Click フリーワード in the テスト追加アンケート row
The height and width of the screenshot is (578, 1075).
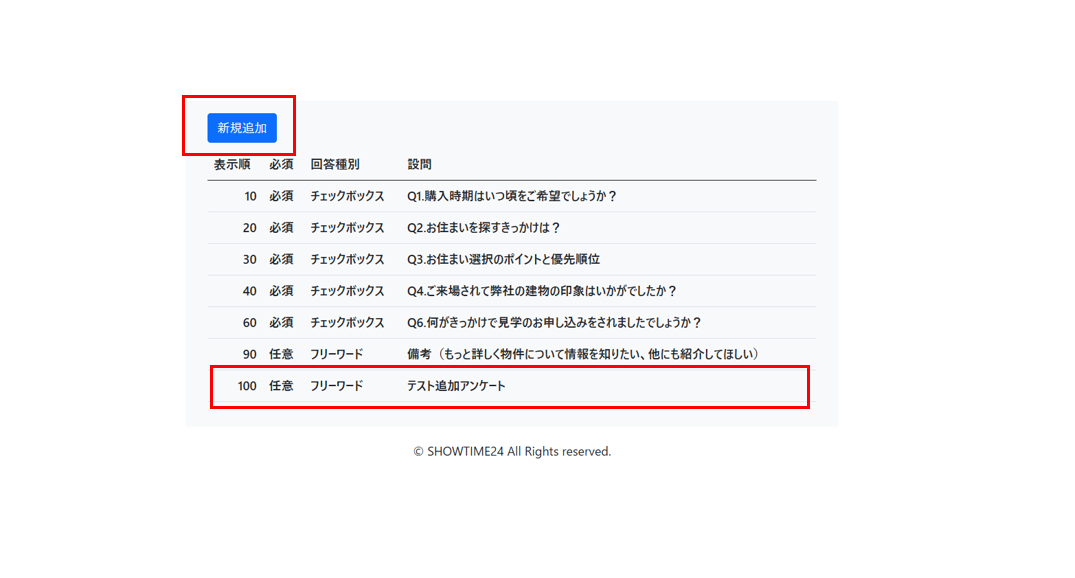pyautogui.click(x=337, y=386)
